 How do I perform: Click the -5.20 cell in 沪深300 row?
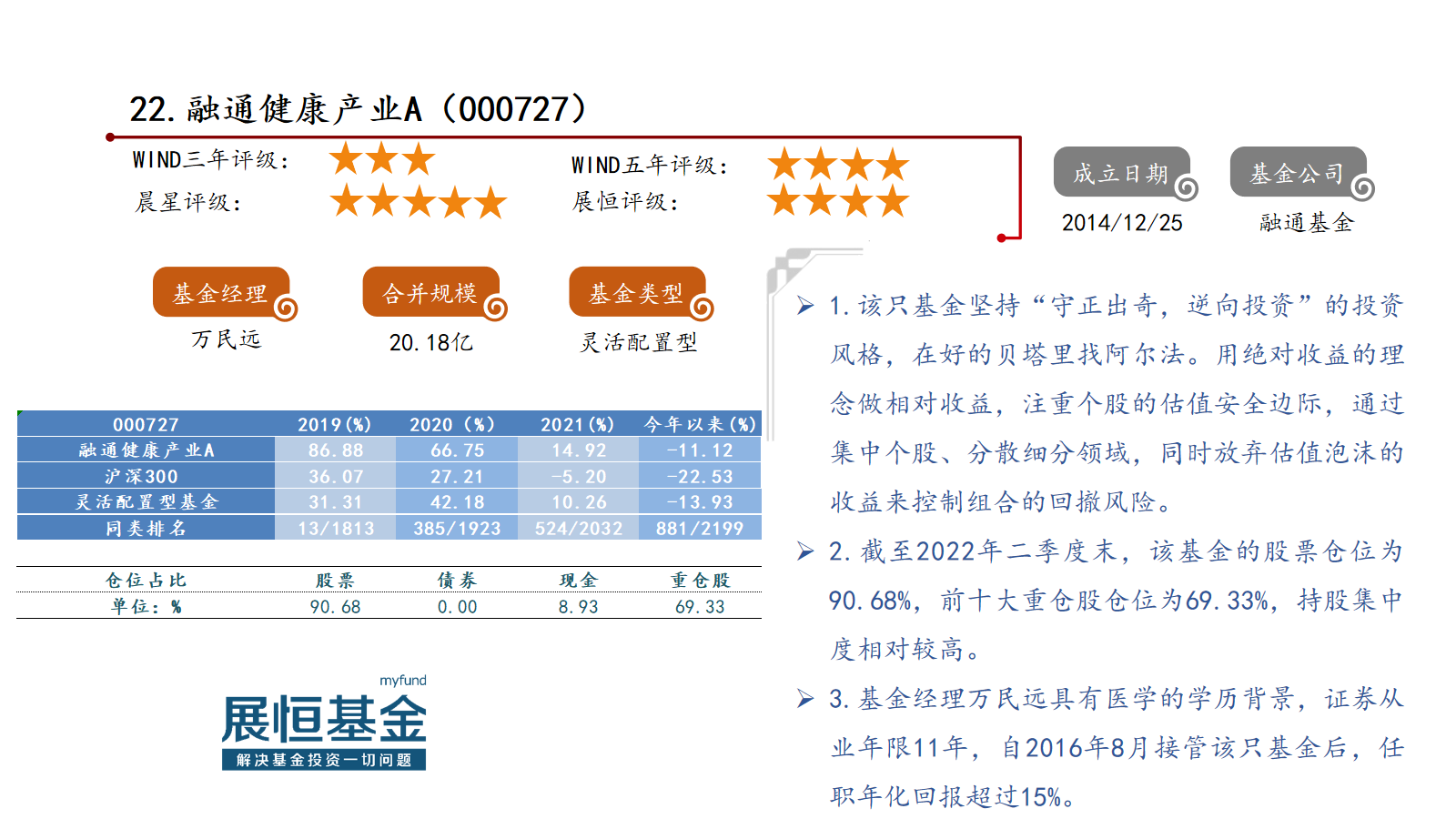click(578, 476)
